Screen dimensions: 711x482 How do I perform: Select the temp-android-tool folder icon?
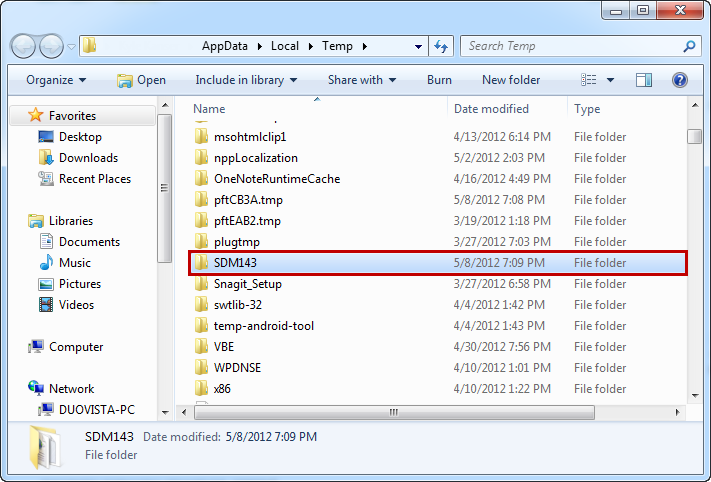tap(201, 326)
